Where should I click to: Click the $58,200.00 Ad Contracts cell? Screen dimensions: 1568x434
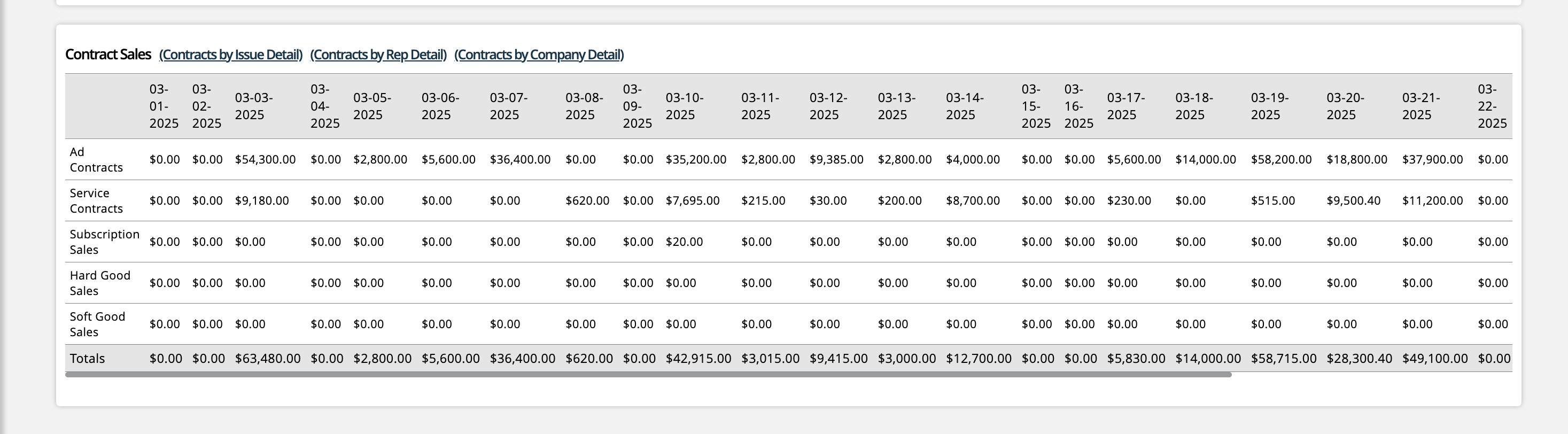[x=1280, y=159]
